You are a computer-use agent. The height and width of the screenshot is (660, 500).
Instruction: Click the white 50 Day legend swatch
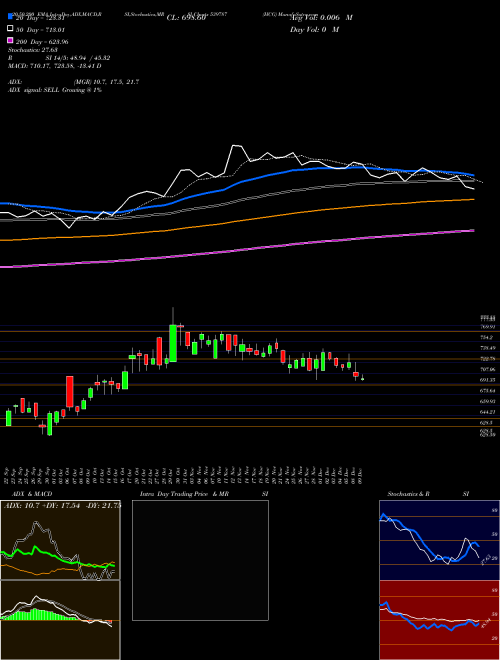(x=10, y=29)
